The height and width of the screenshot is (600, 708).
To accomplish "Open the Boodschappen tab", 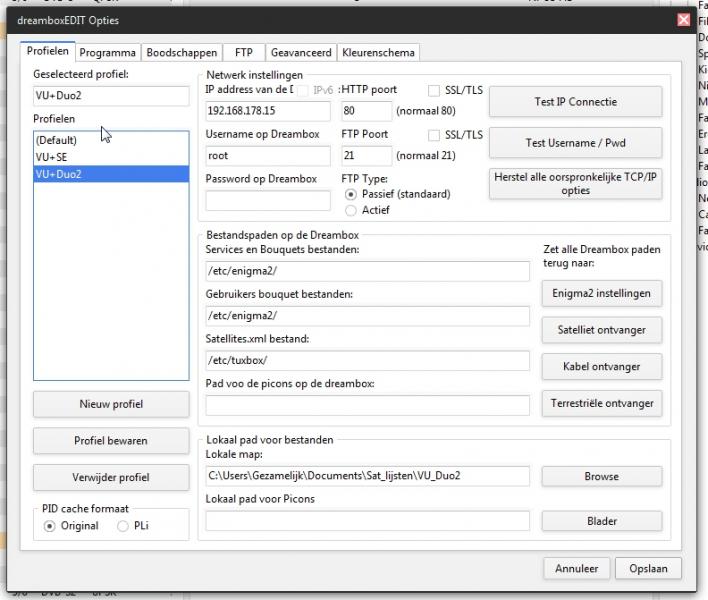I will (x=181, y=52).
